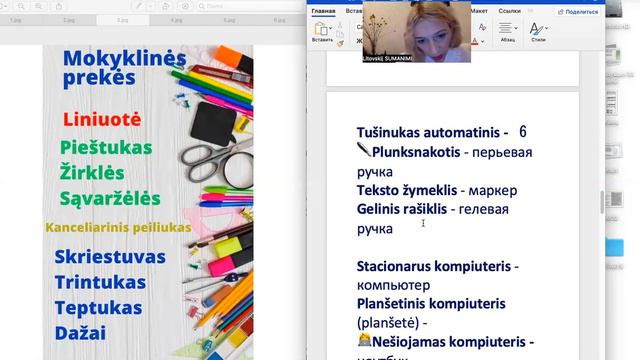640x360 pixels.
Task: Select the Markup pen tool in Preview
Action: 139,6
